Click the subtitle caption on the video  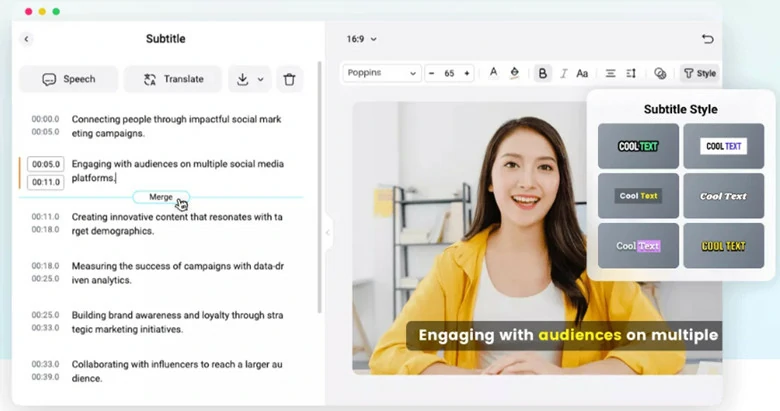coord(564,335)
